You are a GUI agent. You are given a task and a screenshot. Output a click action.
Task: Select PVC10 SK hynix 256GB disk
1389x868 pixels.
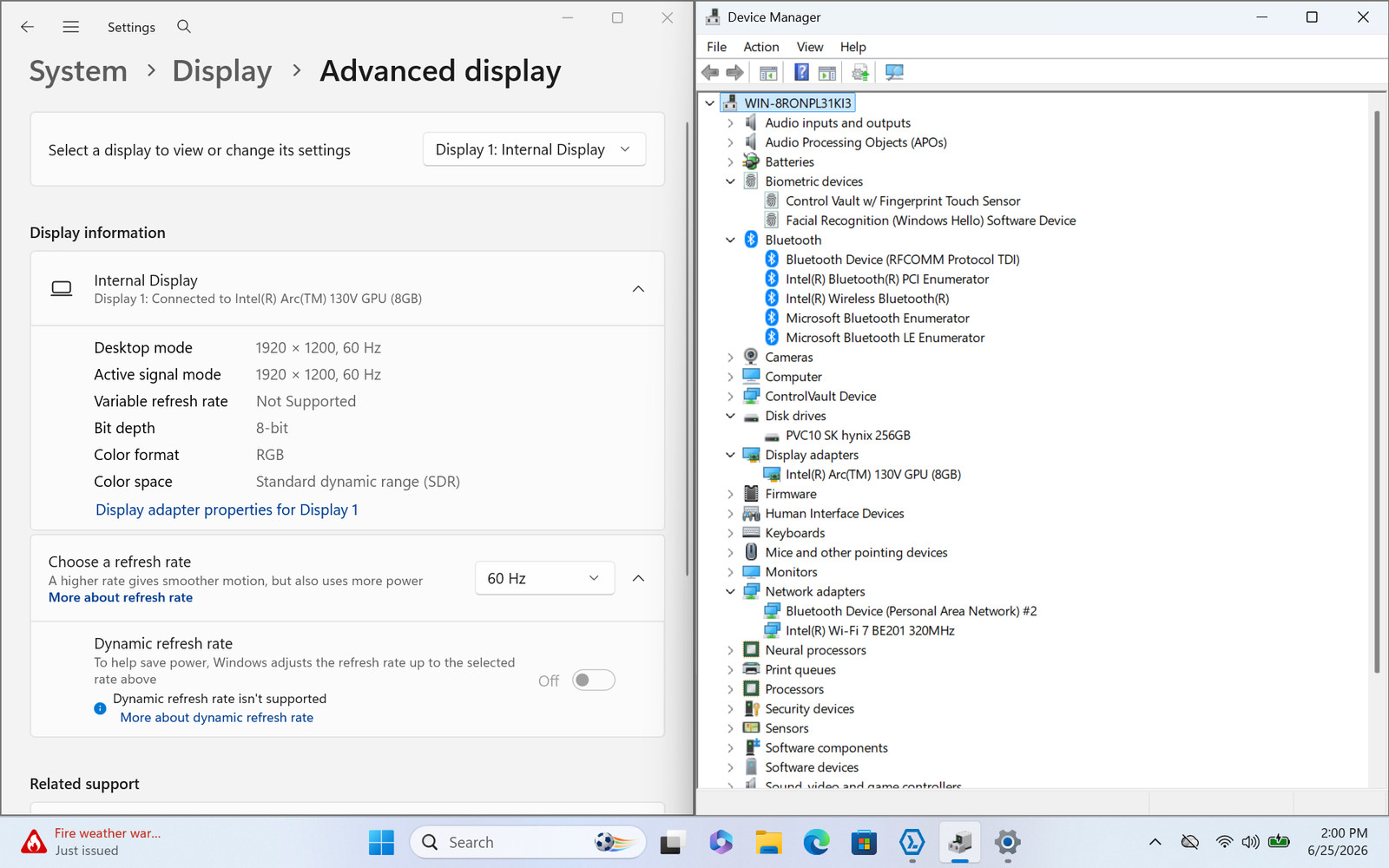pos(848,436)
